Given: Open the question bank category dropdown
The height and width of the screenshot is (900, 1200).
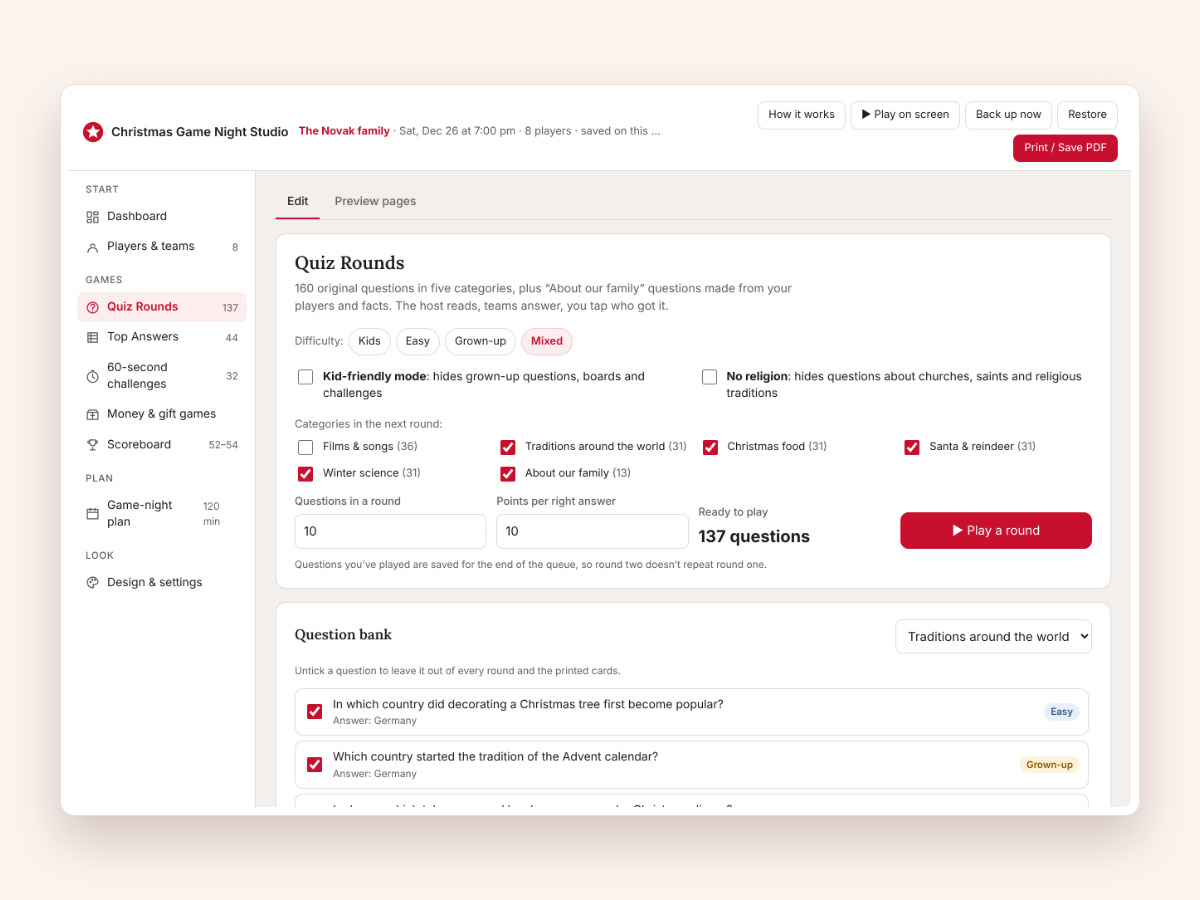Looking at the screenshot, I should pos(993,636).
